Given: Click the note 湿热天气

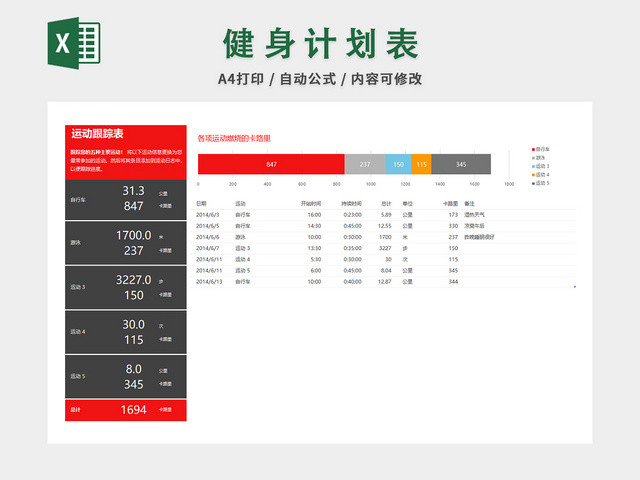Looking at the screenshot, I should tap(474, 215).
